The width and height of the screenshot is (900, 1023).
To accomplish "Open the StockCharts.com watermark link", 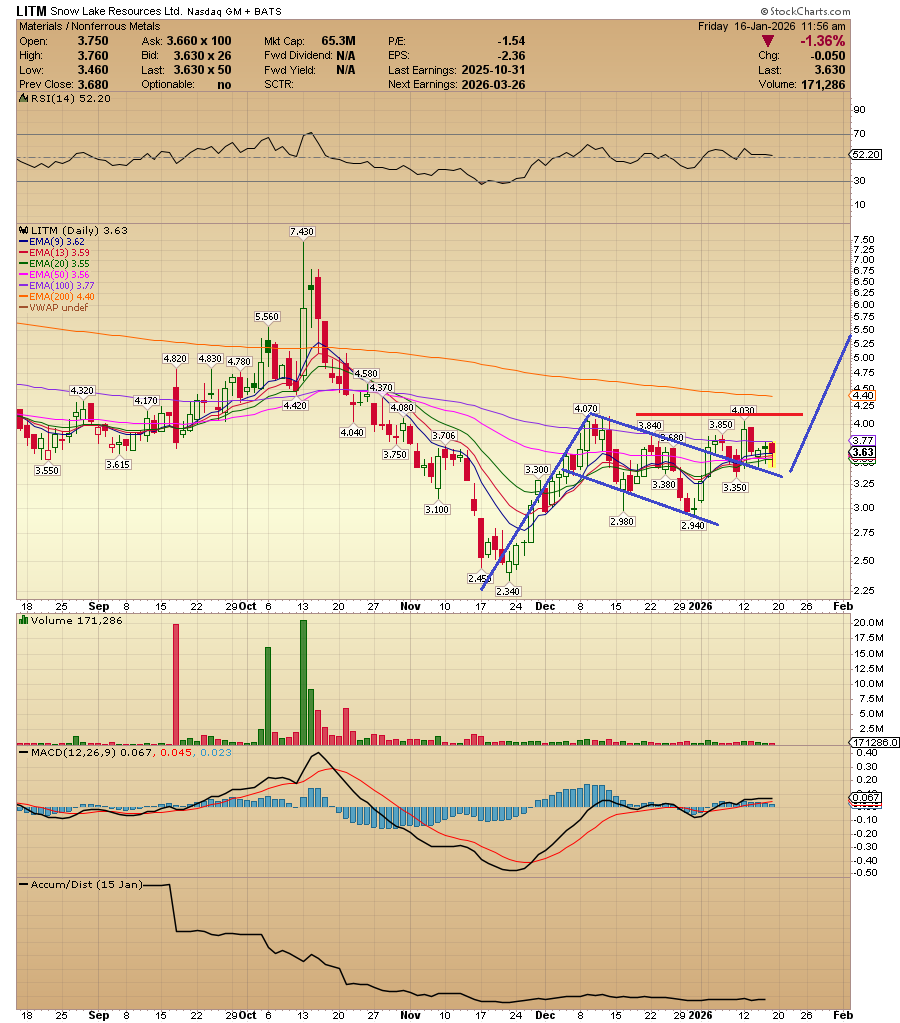I will click(805, 11).
